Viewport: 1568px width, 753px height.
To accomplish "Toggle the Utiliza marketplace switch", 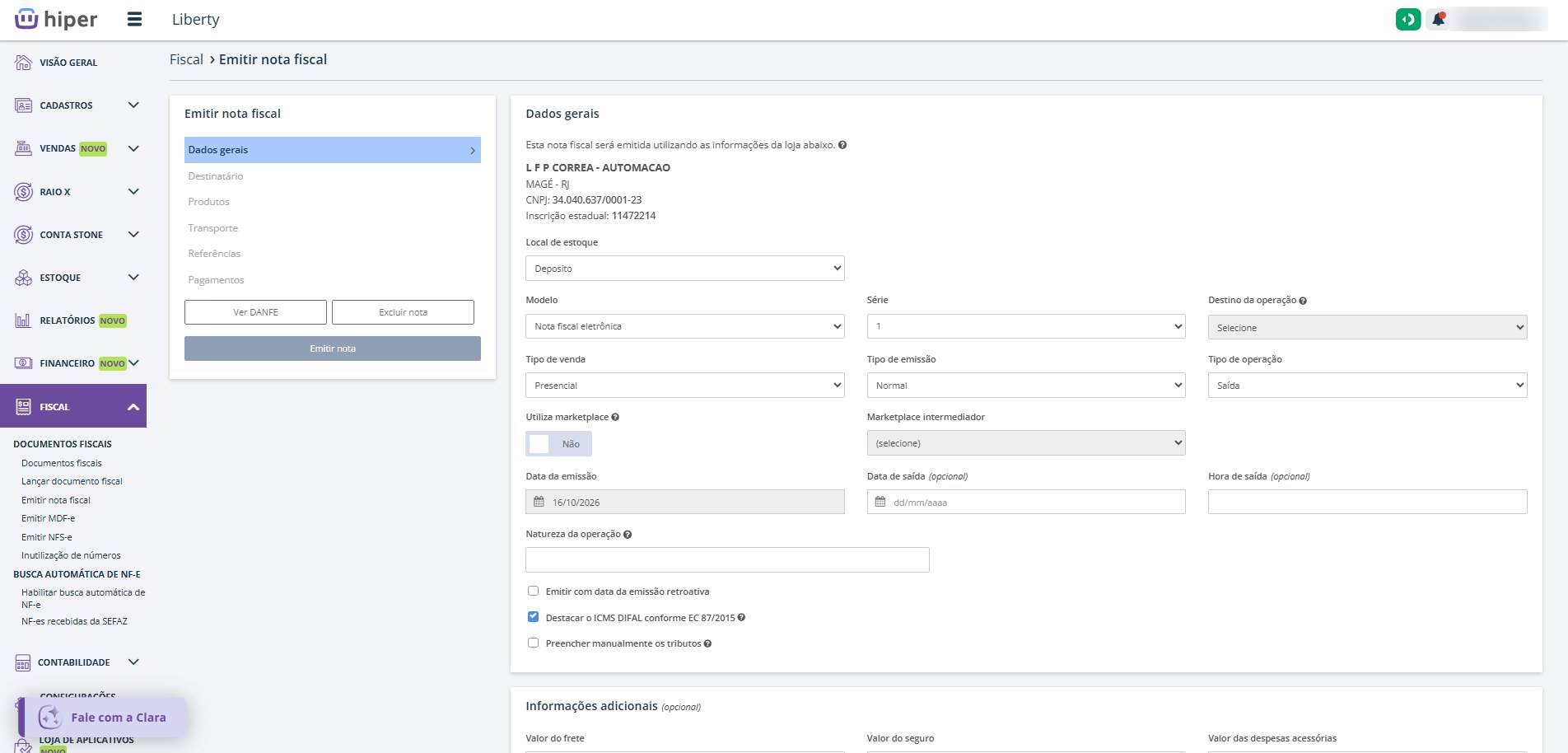I will click(558, 444).
